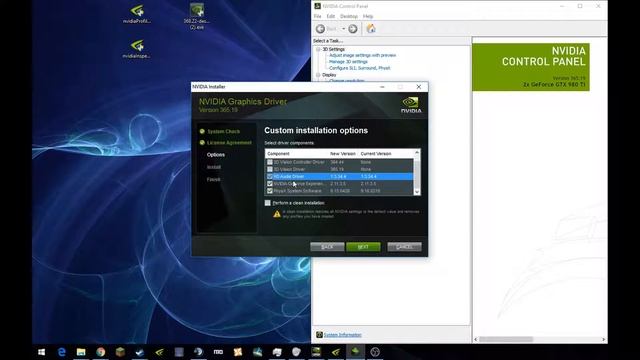The height and width of the screenshot is (360, 640).
Task: Click the BACK button in installer
Action: [327, 247]
